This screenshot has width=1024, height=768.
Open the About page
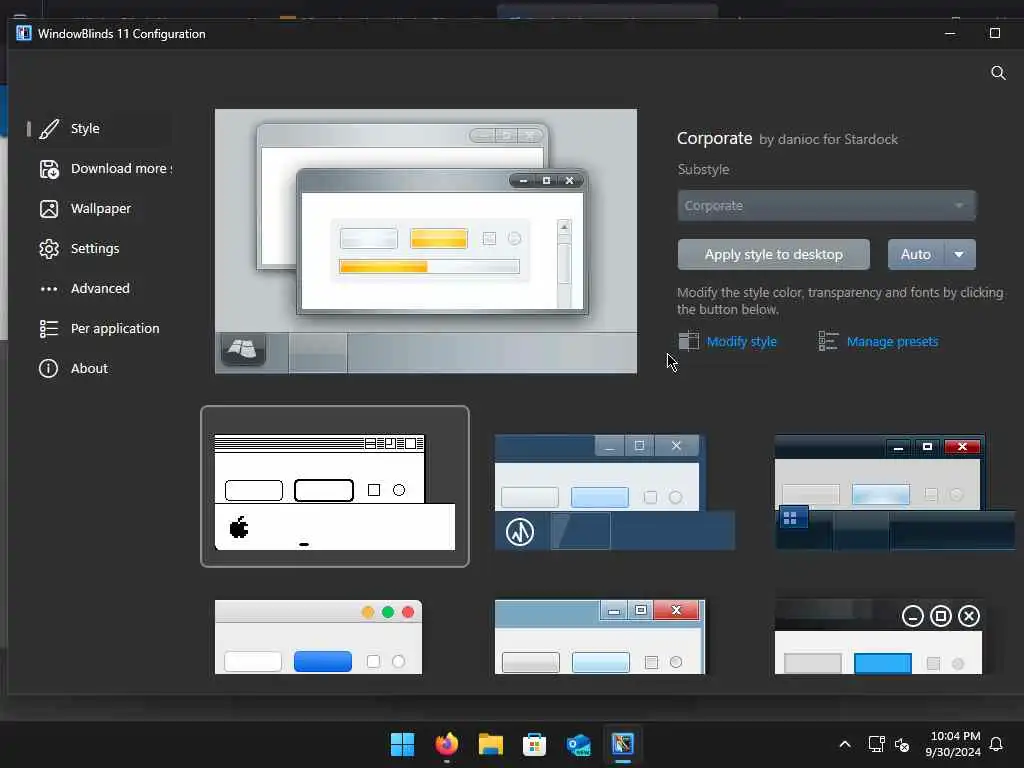(98, 368)
